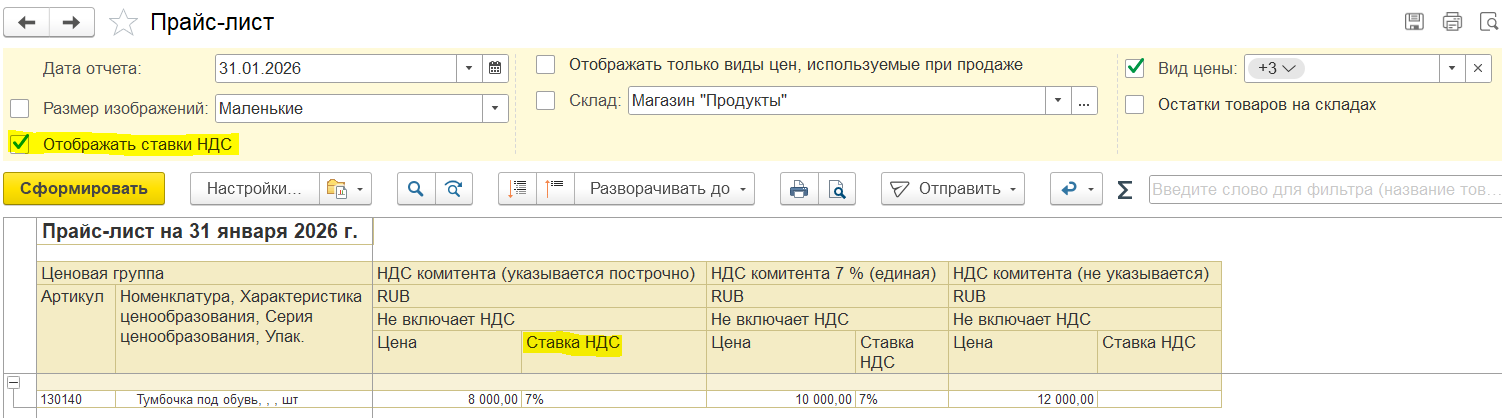1502x418 pixels.
Task: Tick the "Склад" checkbox
Action: pos(545,100)
